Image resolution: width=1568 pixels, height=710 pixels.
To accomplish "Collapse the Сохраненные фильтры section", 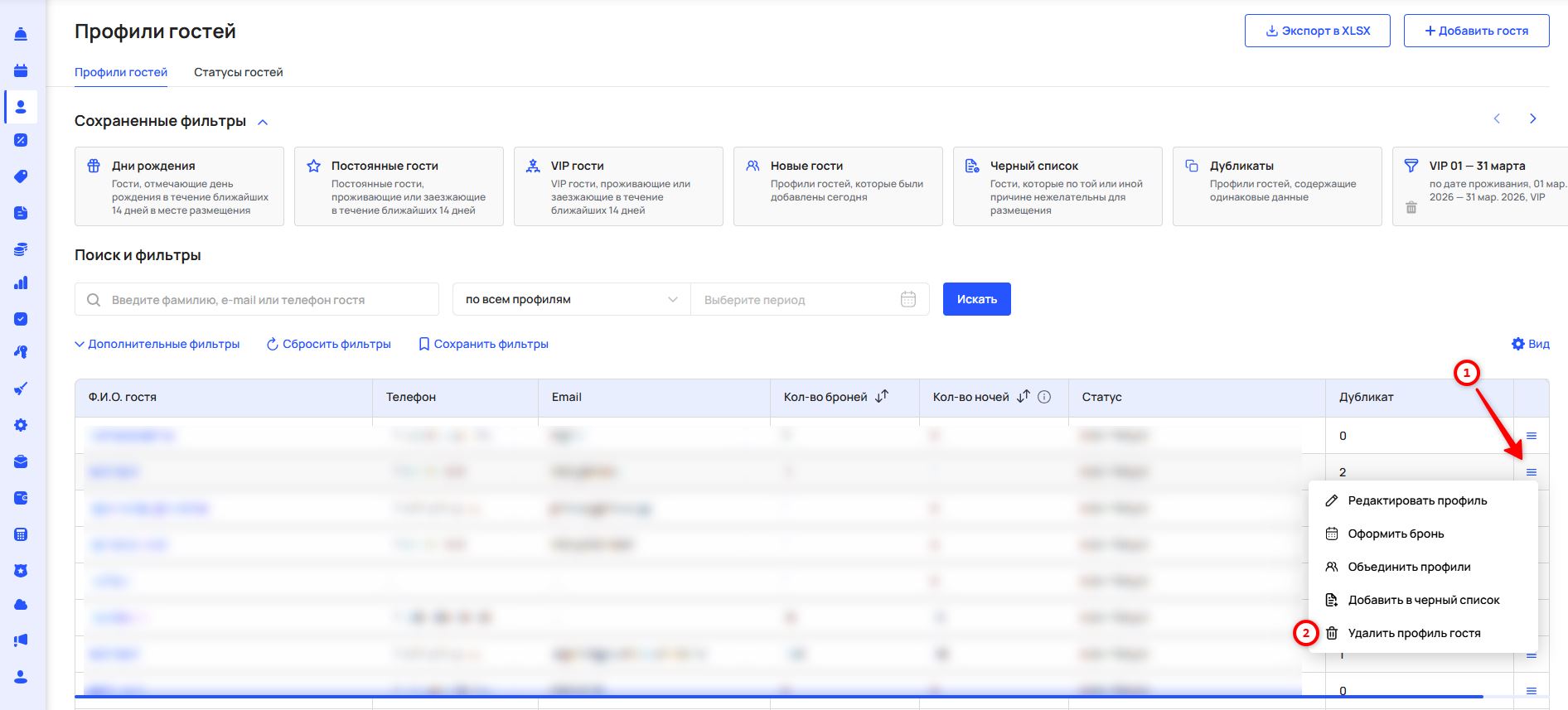I will 263,122.
